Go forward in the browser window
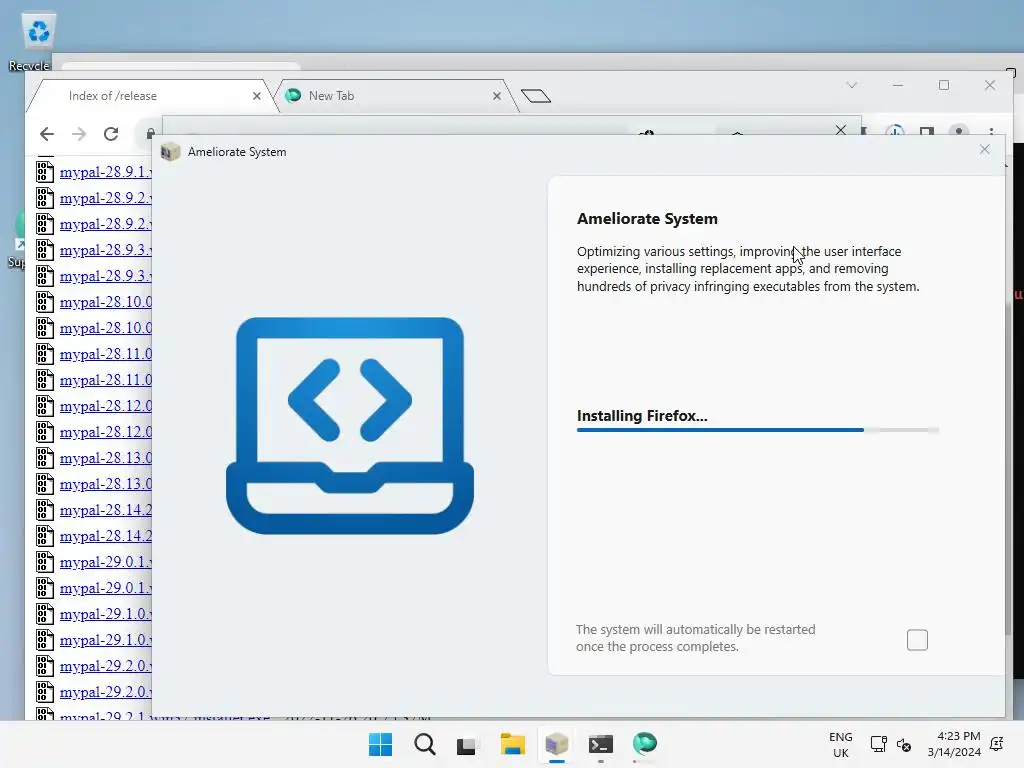Viewport: 1024px width, 768px height. 79,134
